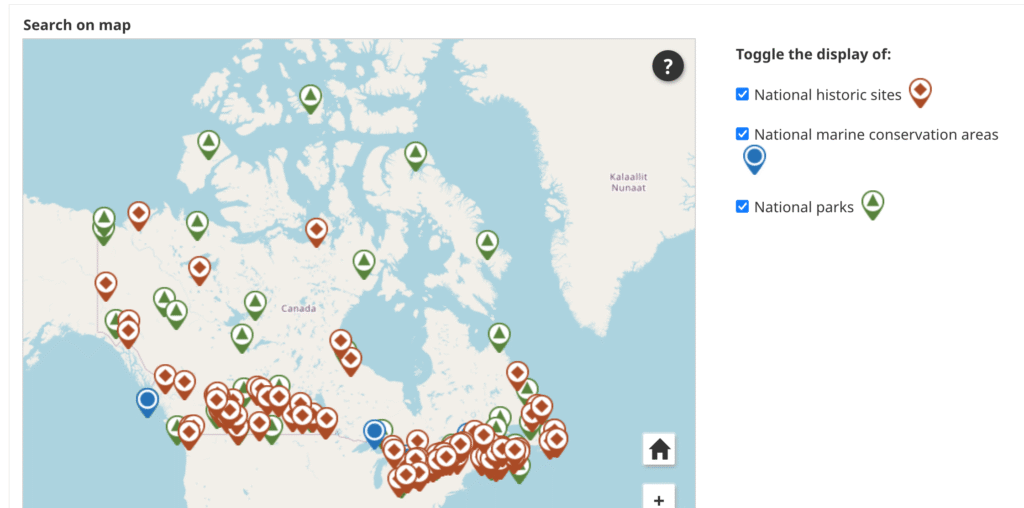
Task: Select the green park marker on Banks Island
Action: [208, 144]
